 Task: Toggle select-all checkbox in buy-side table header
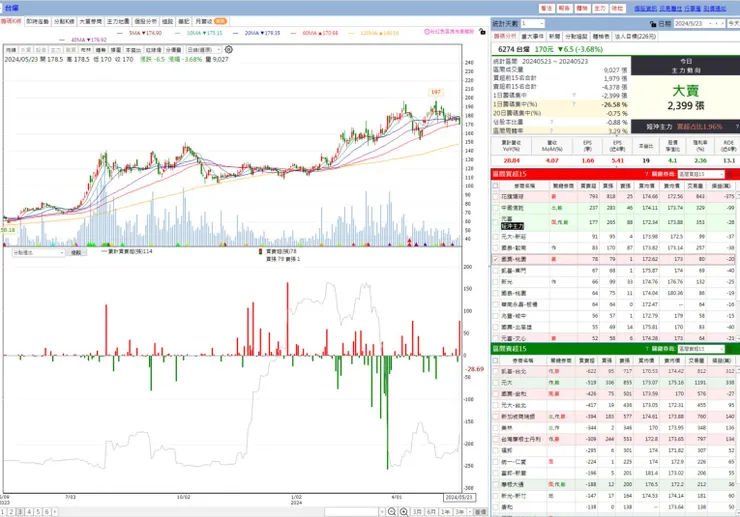click(495, 186)
